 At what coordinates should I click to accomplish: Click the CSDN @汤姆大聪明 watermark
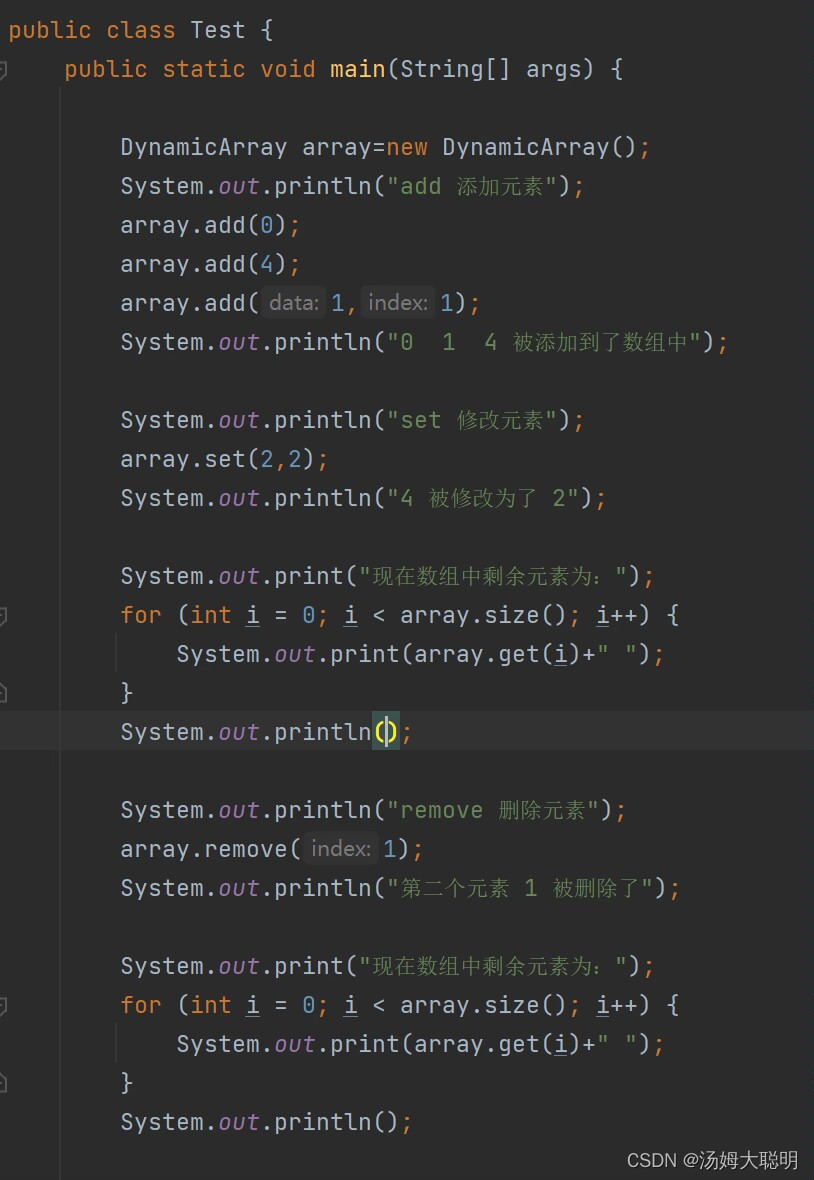click(x=711, y=1161)
